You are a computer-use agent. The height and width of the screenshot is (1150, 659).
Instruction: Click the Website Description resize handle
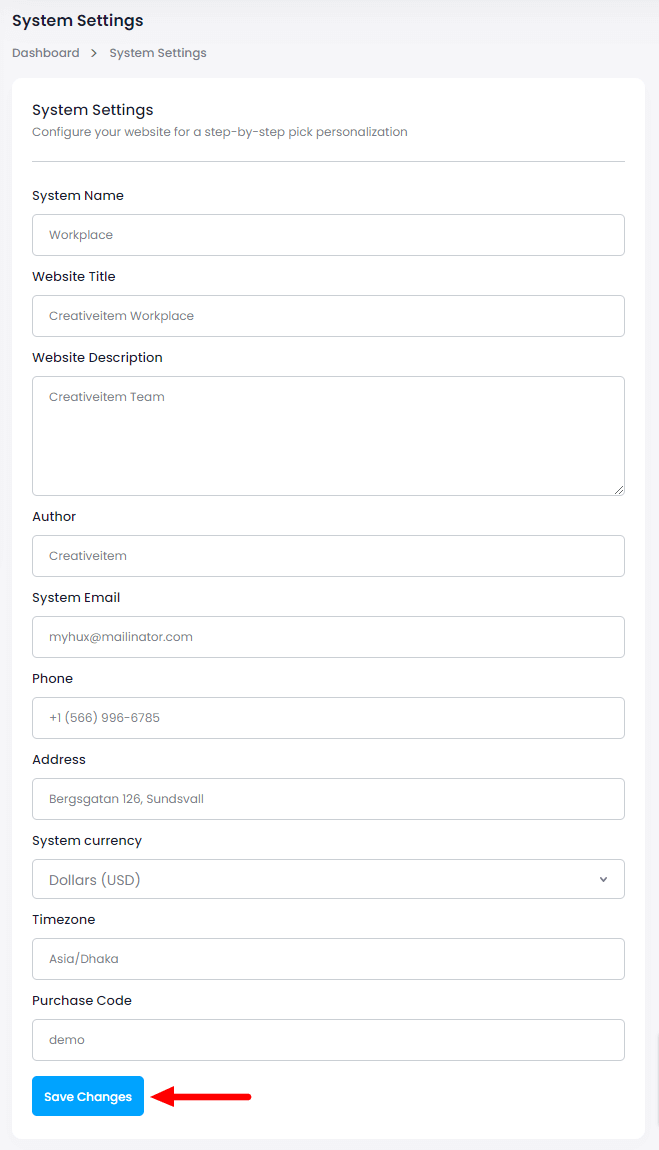coord(619,489)
